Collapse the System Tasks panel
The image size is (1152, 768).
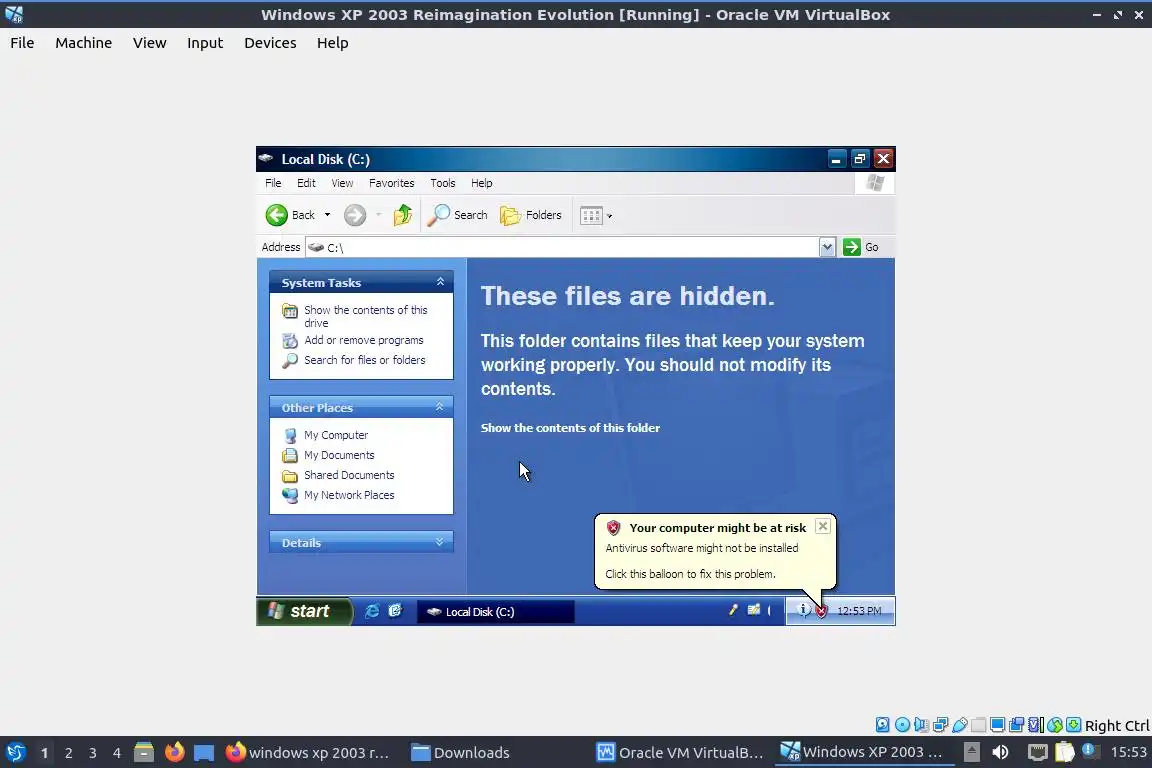440,282
